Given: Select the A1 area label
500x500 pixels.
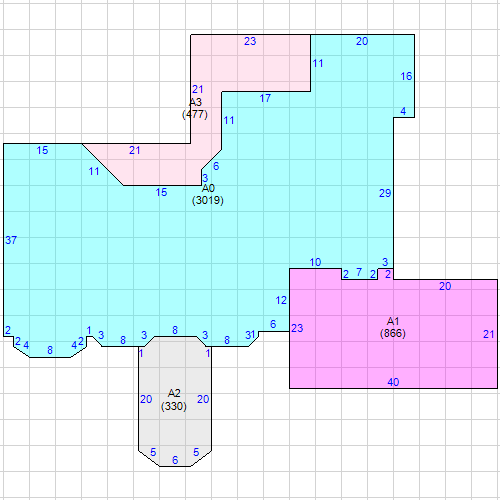Looking at the screenshot, I should [x=393, y=321].
